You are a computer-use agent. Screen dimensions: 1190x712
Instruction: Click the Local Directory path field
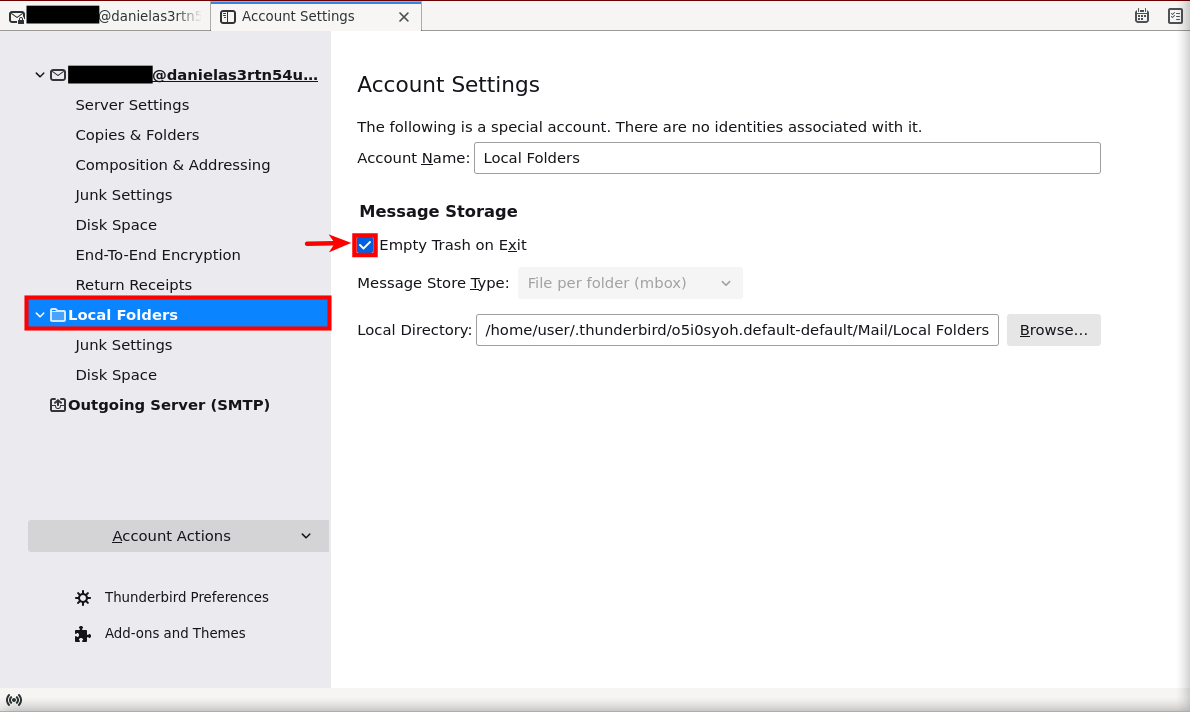coord(736,330)
